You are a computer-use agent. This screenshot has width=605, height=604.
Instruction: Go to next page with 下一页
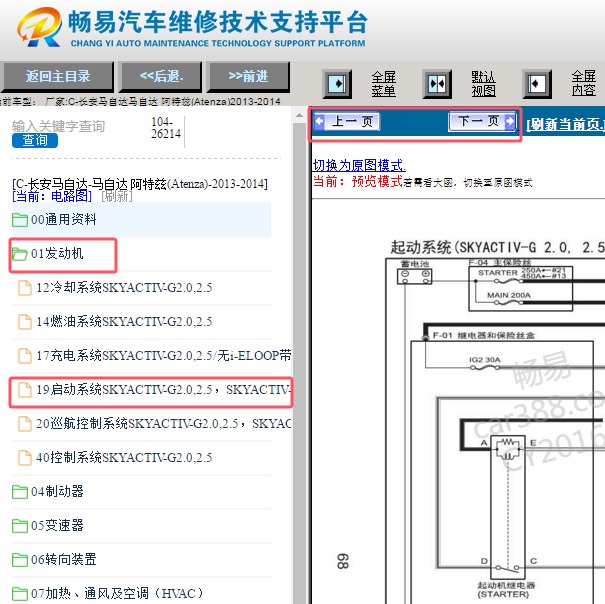tap(482, 122)
